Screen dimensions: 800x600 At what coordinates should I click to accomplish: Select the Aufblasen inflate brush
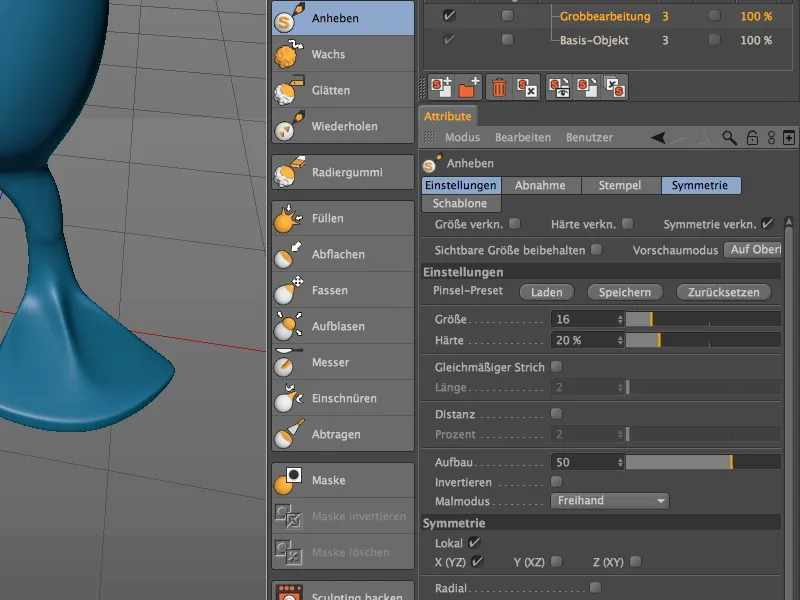point(343,327)
